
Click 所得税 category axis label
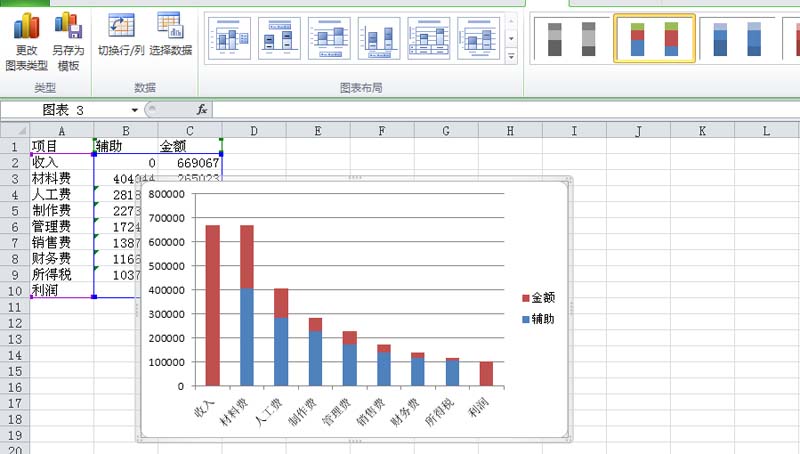[440, 412]
